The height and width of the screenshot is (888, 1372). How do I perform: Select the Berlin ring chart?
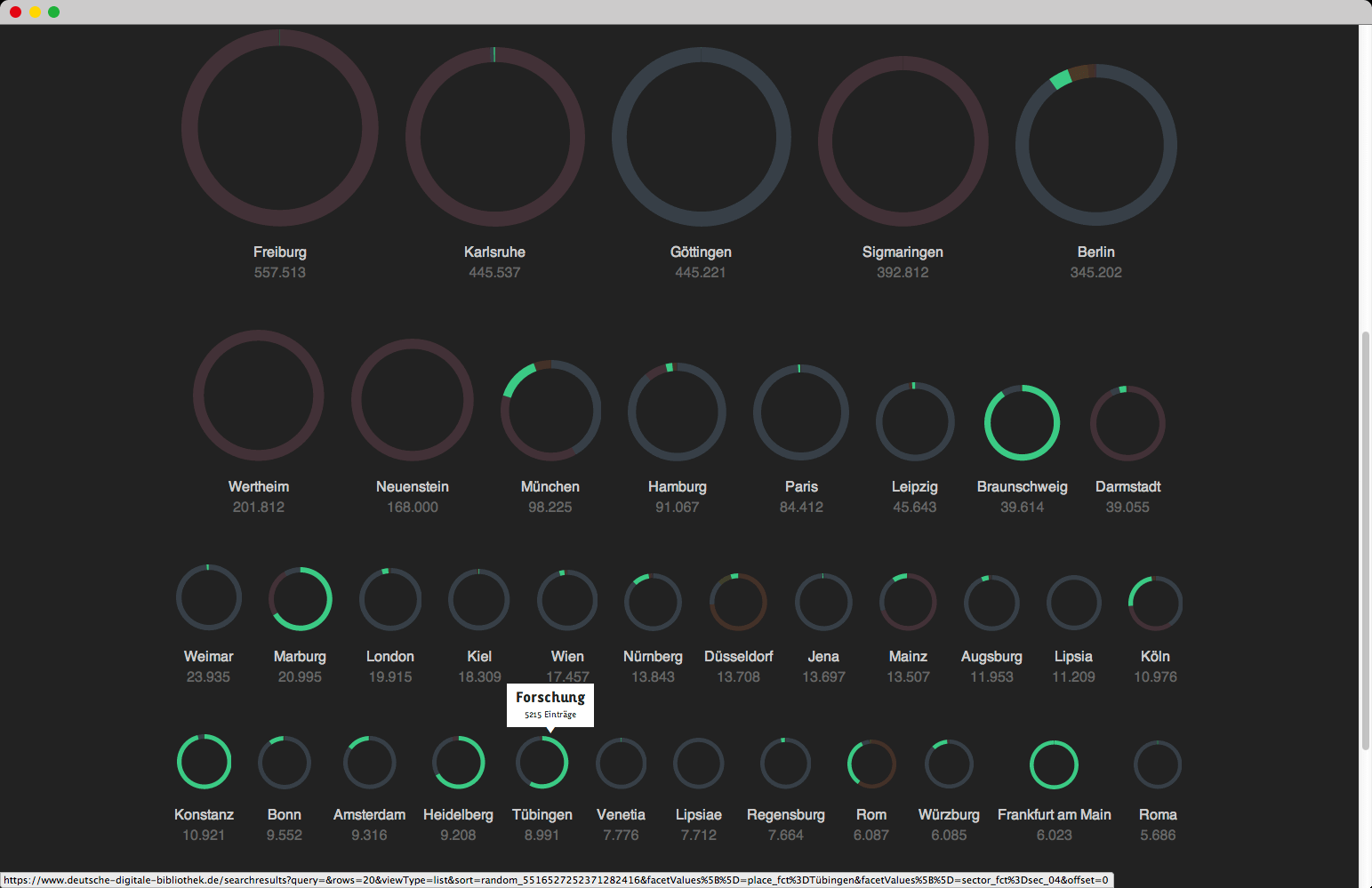click(x=1095, y=145)
